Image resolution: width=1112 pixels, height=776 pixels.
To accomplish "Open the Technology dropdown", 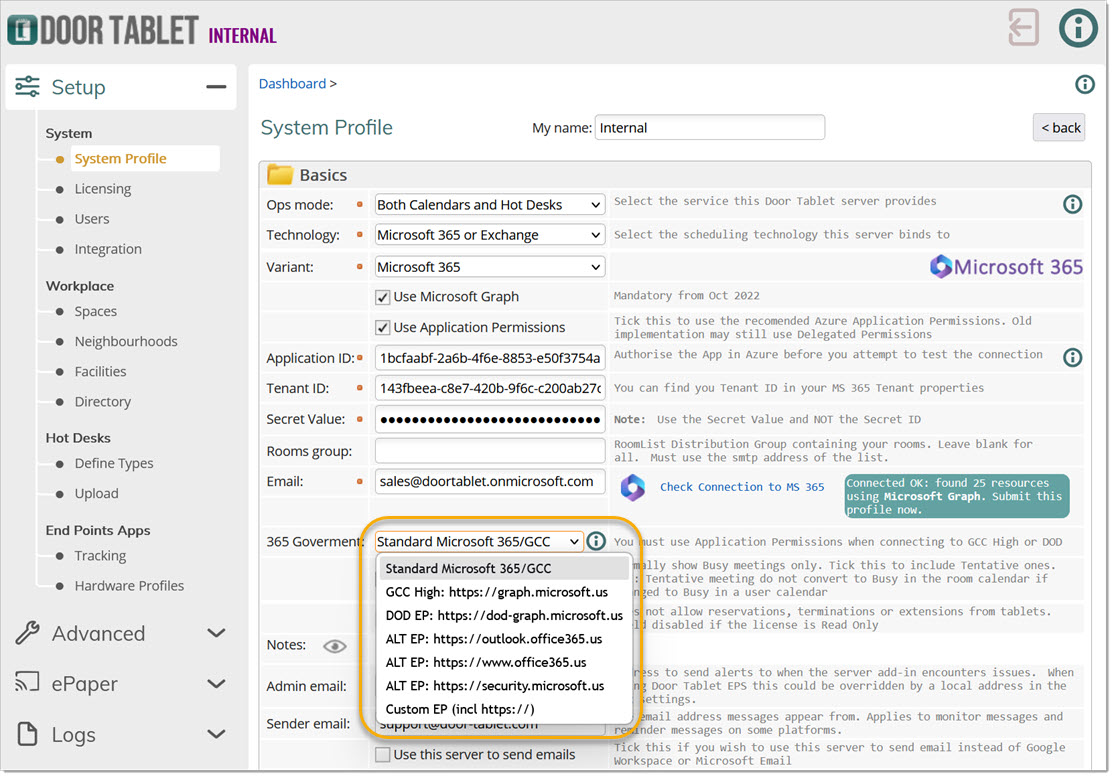I will [x=489, y=235].
